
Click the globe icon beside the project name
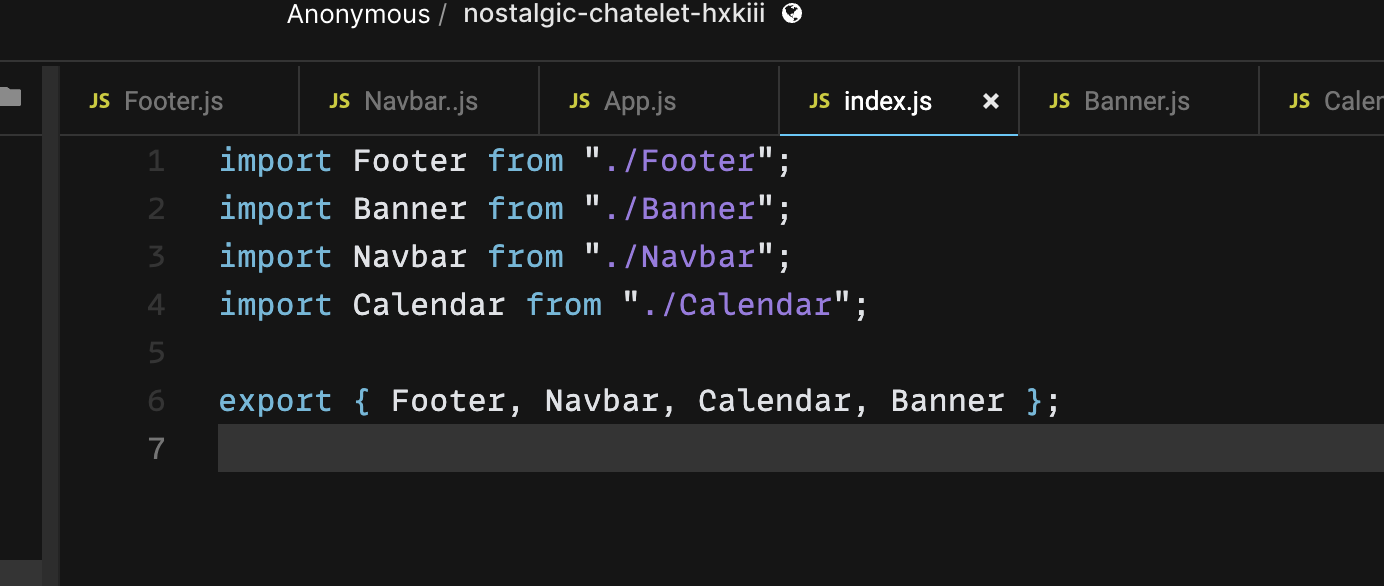coord(791,14)
